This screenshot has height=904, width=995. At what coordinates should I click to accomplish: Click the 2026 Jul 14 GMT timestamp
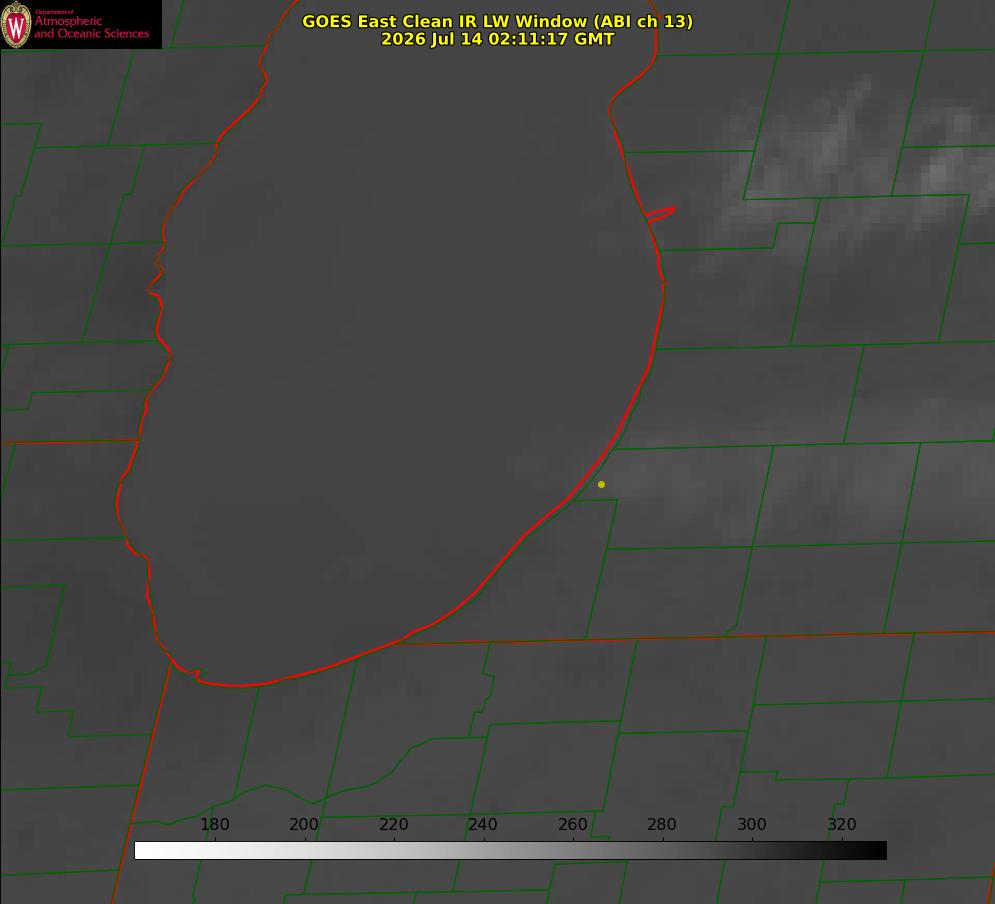click(x=497, y=39)
